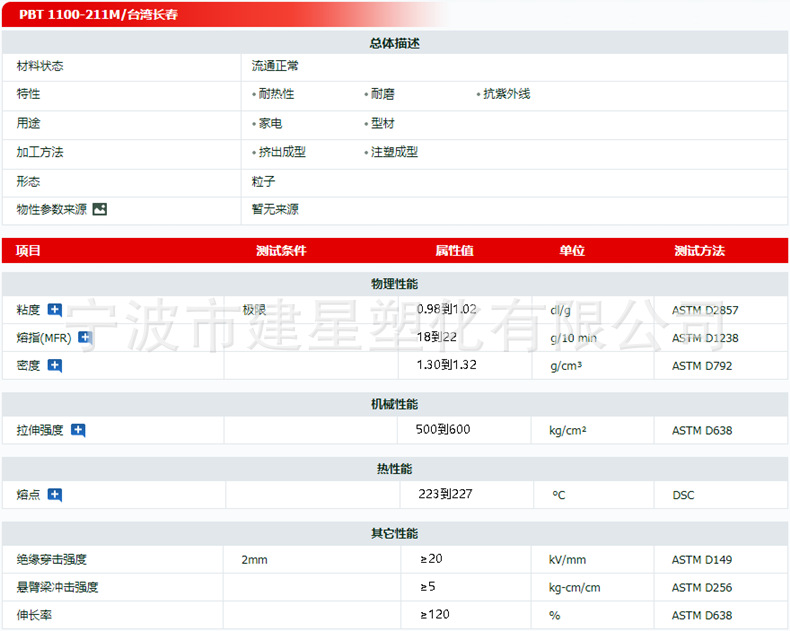Click the DSC test method cell
The height and width of the screenshot is (631, 790).
(x=683, y=495)
